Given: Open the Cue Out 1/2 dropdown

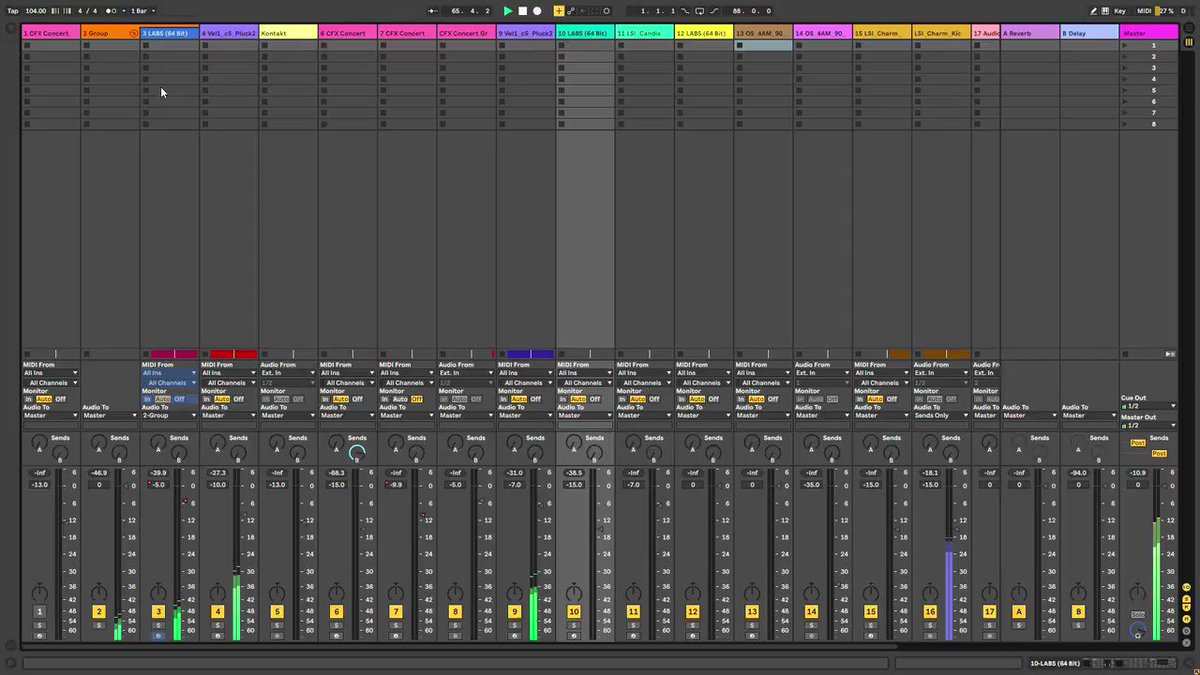Looking at the screenshot, I should click(x=1148, y=406).
